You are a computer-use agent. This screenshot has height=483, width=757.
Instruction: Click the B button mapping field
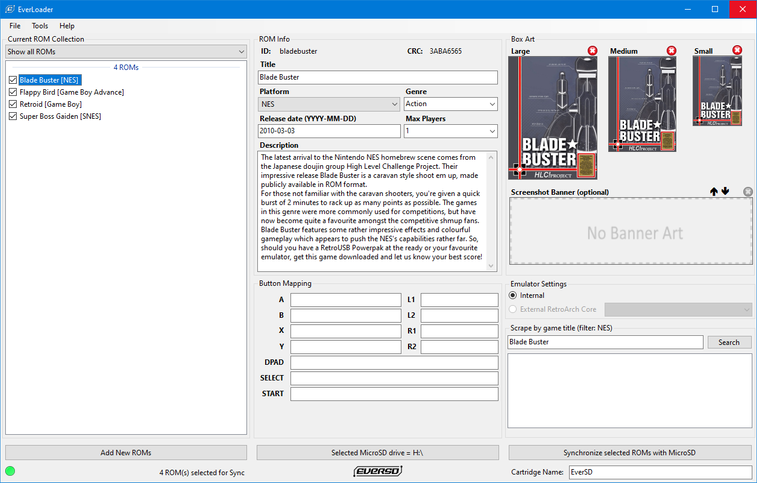pyautogui.click(x=346, y=315)
